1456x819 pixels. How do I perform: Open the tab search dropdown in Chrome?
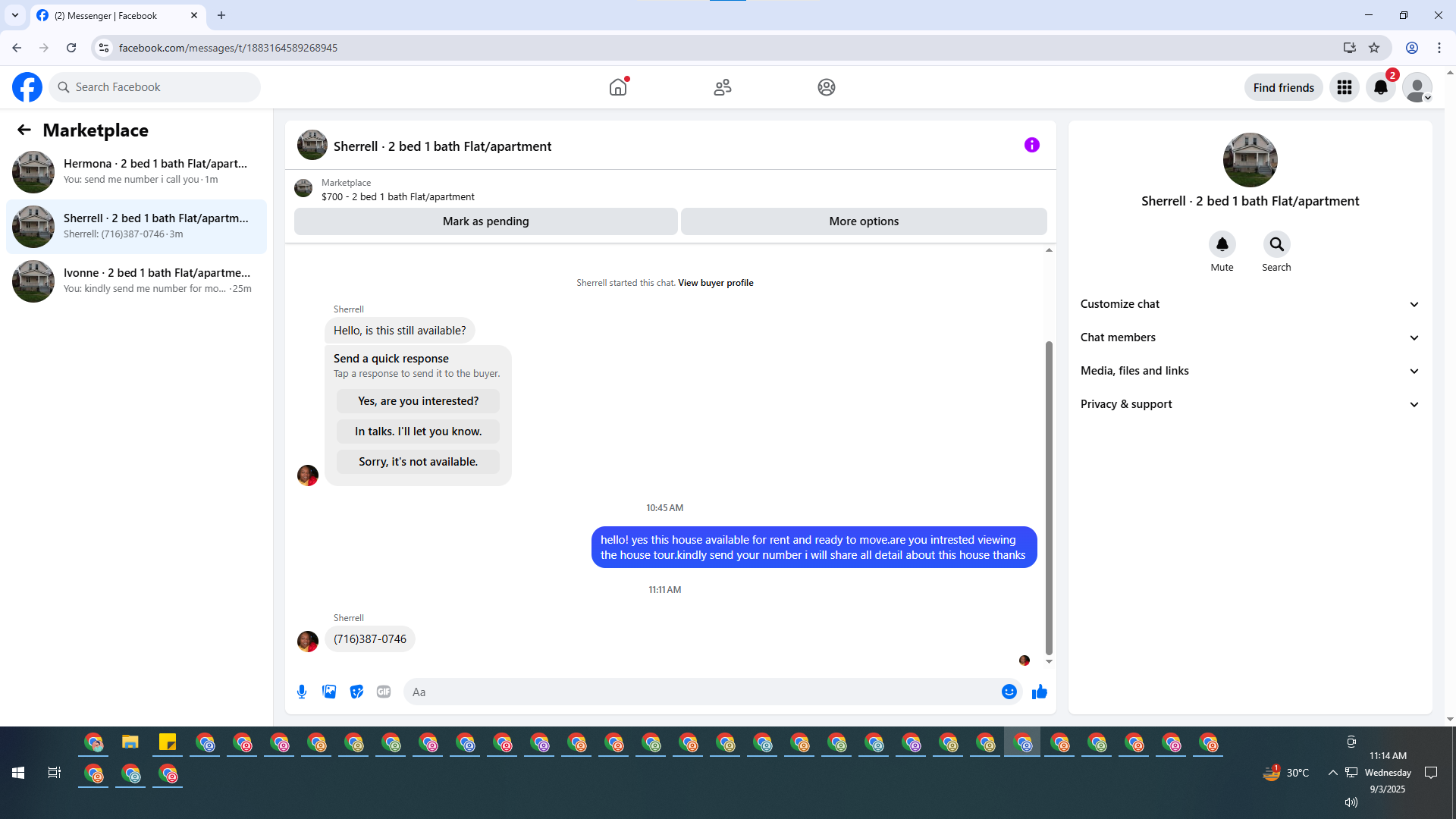tap(15, 15)
